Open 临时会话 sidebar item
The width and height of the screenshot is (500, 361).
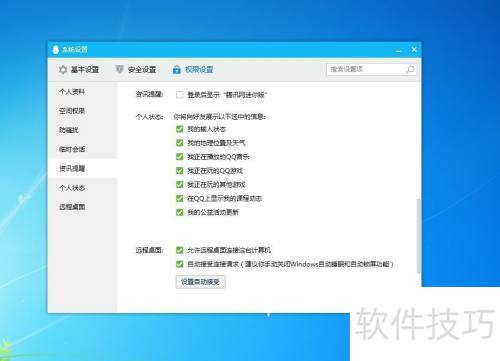coord(72,149)
